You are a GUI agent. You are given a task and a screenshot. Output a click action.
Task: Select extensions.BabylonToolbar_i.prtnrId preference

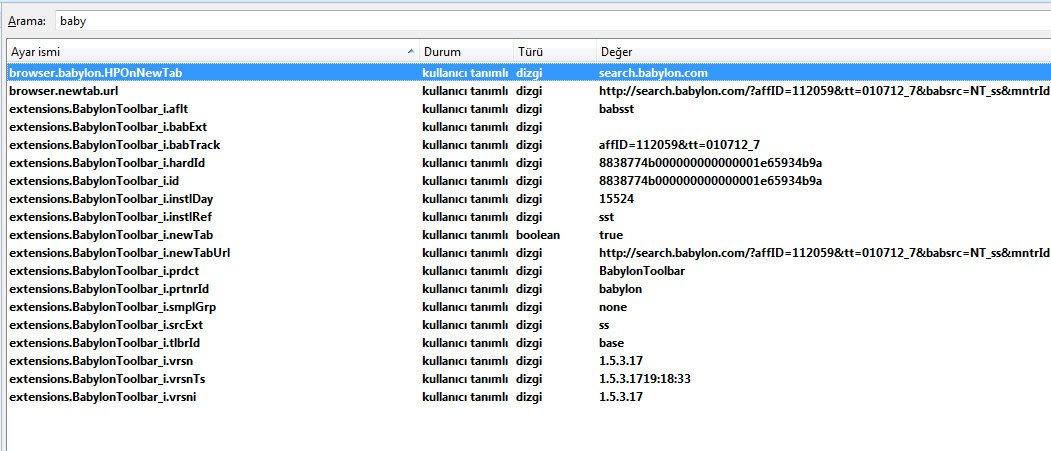click(x=528, y=289)
